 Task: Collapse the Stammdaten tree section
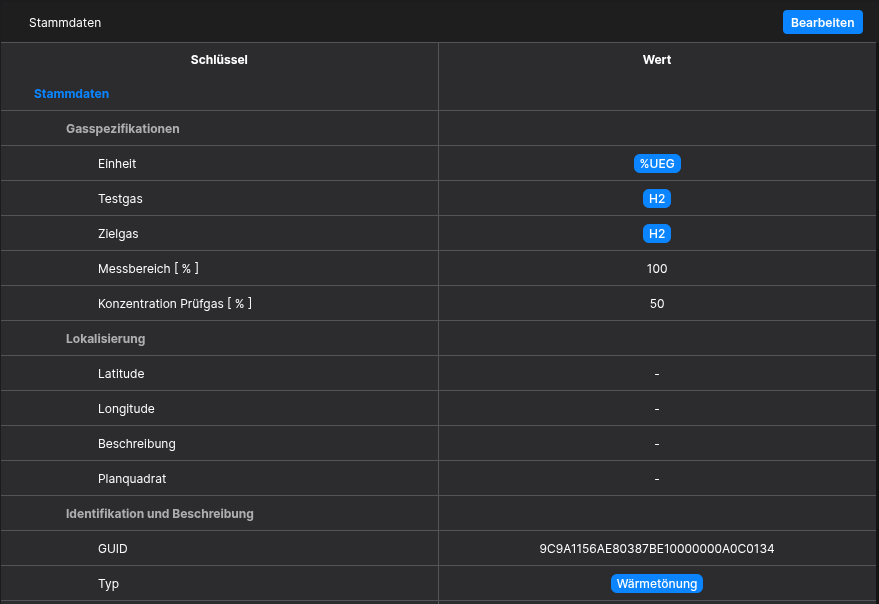(71, 94)
